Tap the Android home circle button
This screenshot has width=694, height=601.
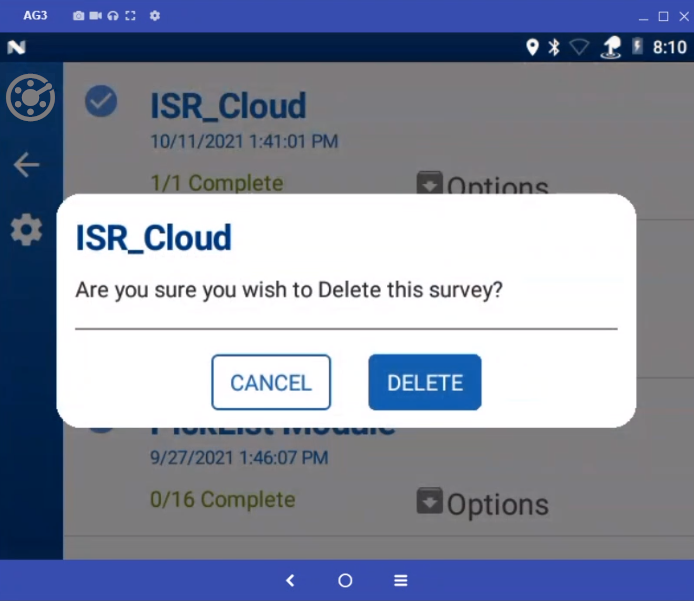[x=345, y=580]
